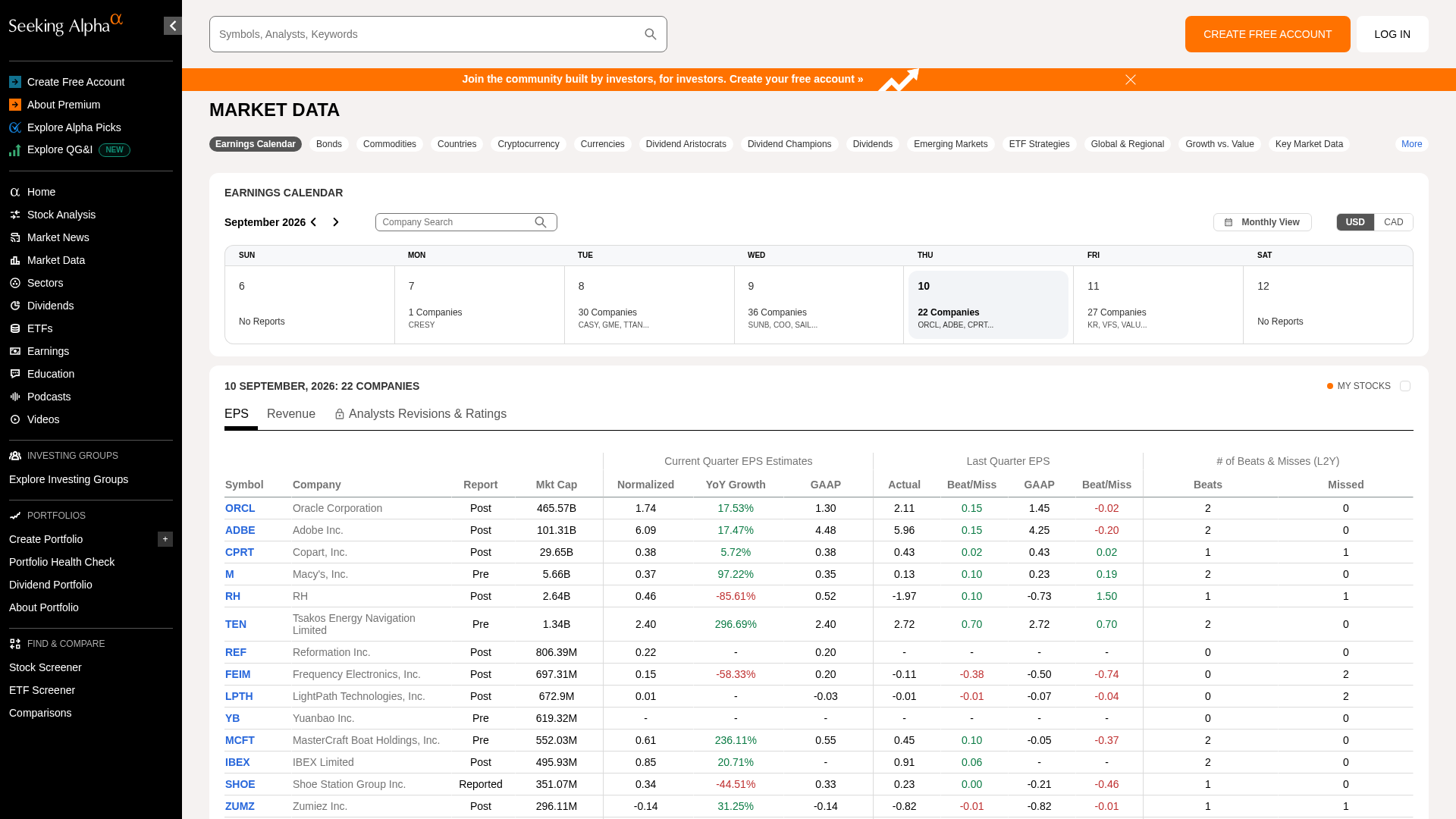Open the EPS tab
This screenshot has width=1456, height=819.
click(x=237, y=414)
